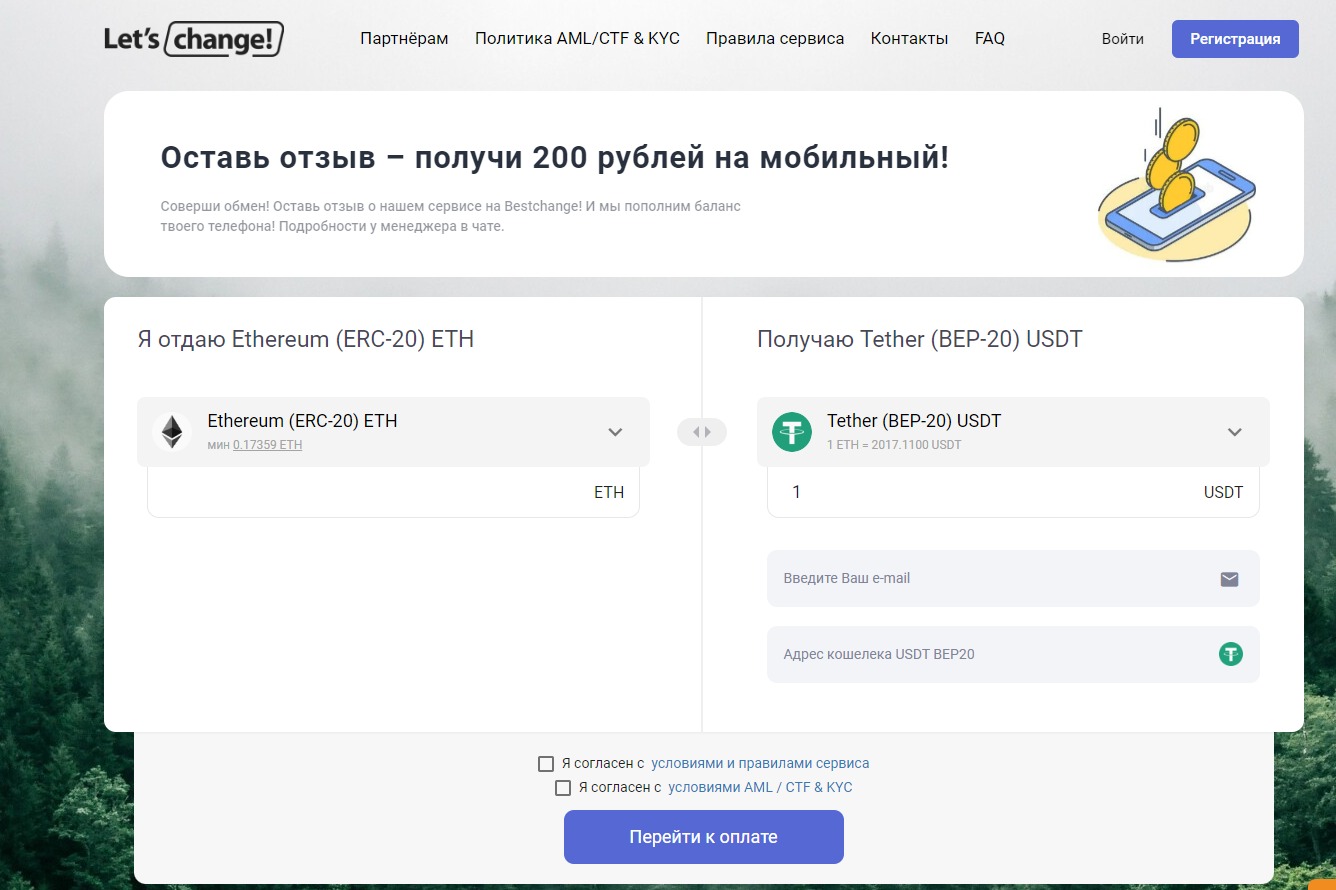Click the Перейти к оплате button
1336x890 pixels.
(704, 837)
